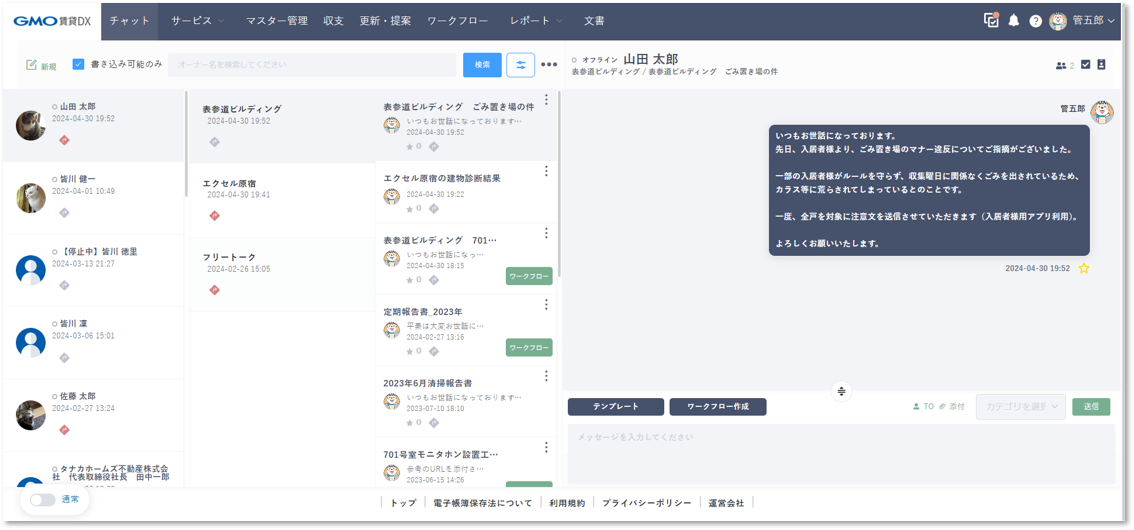Expand the サービス menu in the navbar
The height and width of the screenshot is (530, 1134).
click(197, 21)
